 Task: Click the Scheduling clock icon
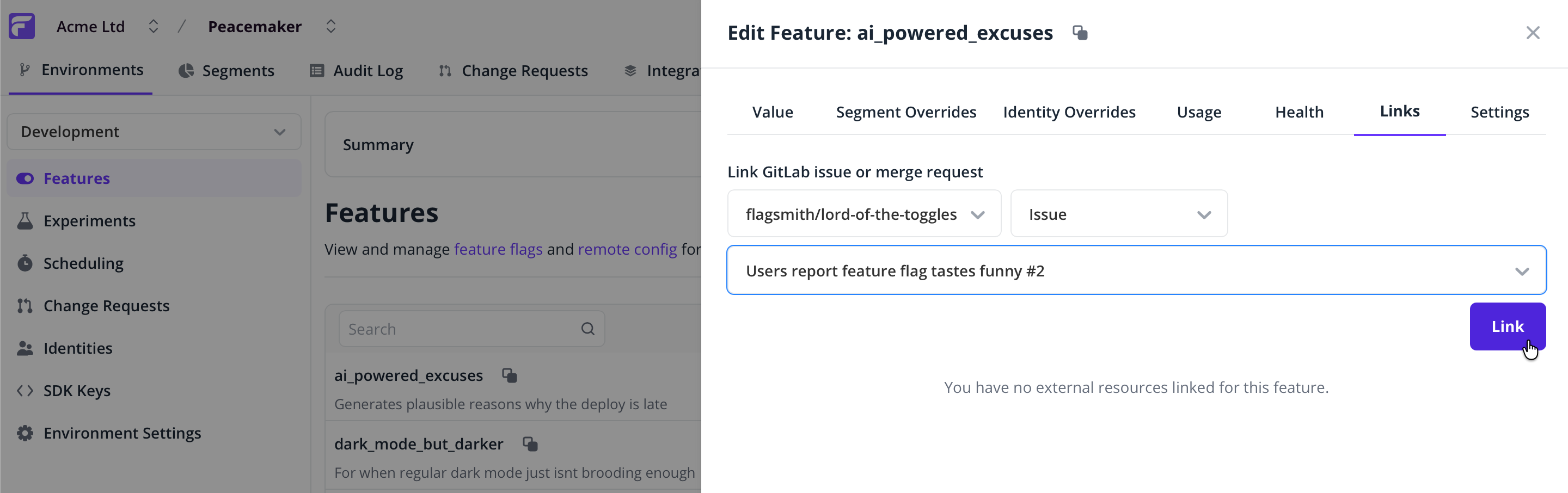pyautogui.click(x=25, y=263)
